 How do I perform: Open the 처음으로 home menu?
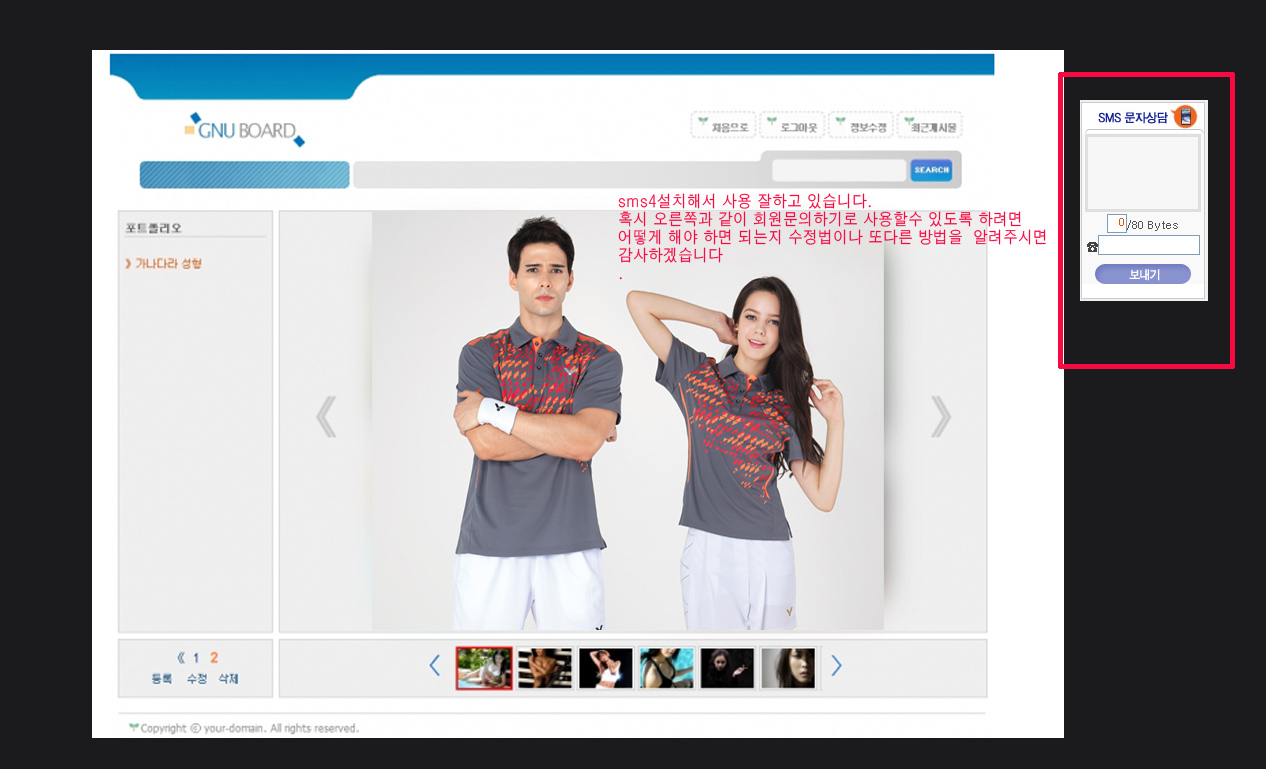click(723, 126)
